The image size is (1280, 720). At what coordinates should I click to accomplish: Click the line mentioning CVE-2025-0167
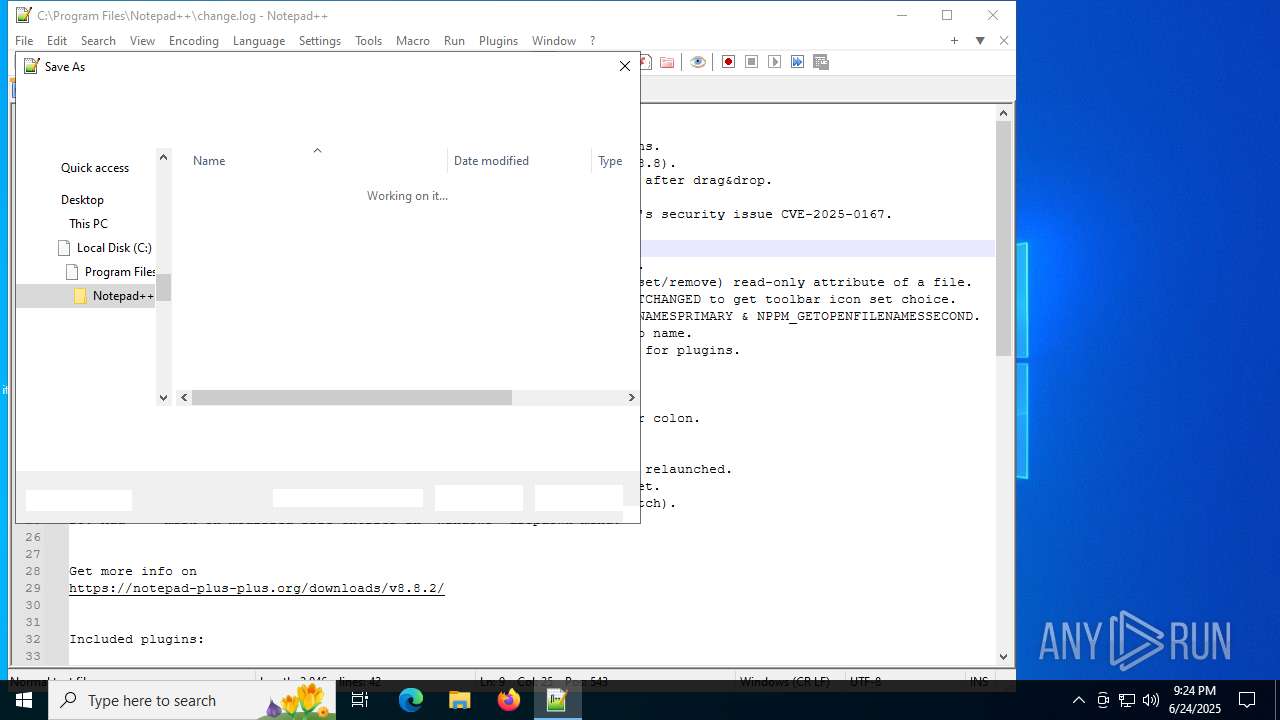[x=767, y=214]
